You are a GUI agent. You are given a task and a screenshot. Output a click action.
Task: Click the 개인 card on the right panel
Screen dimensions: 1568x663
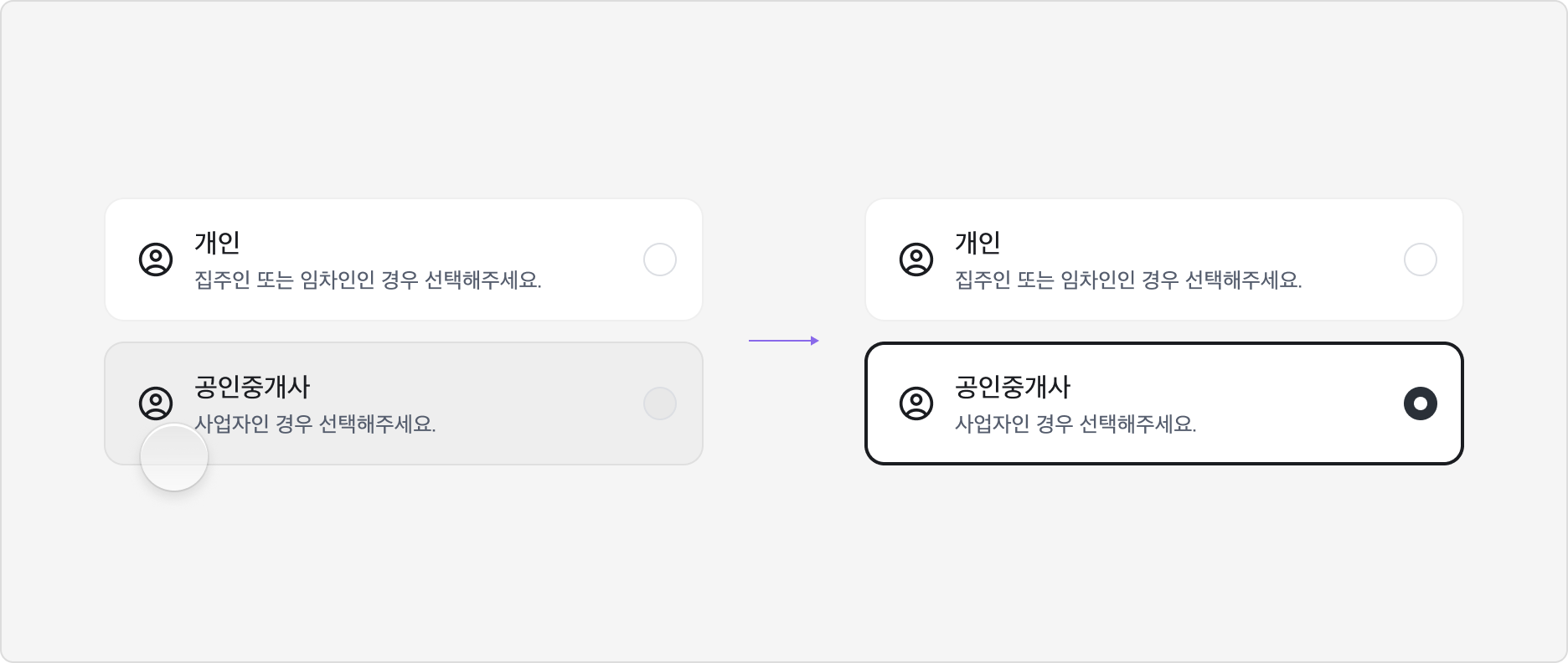click(1164, 260)
